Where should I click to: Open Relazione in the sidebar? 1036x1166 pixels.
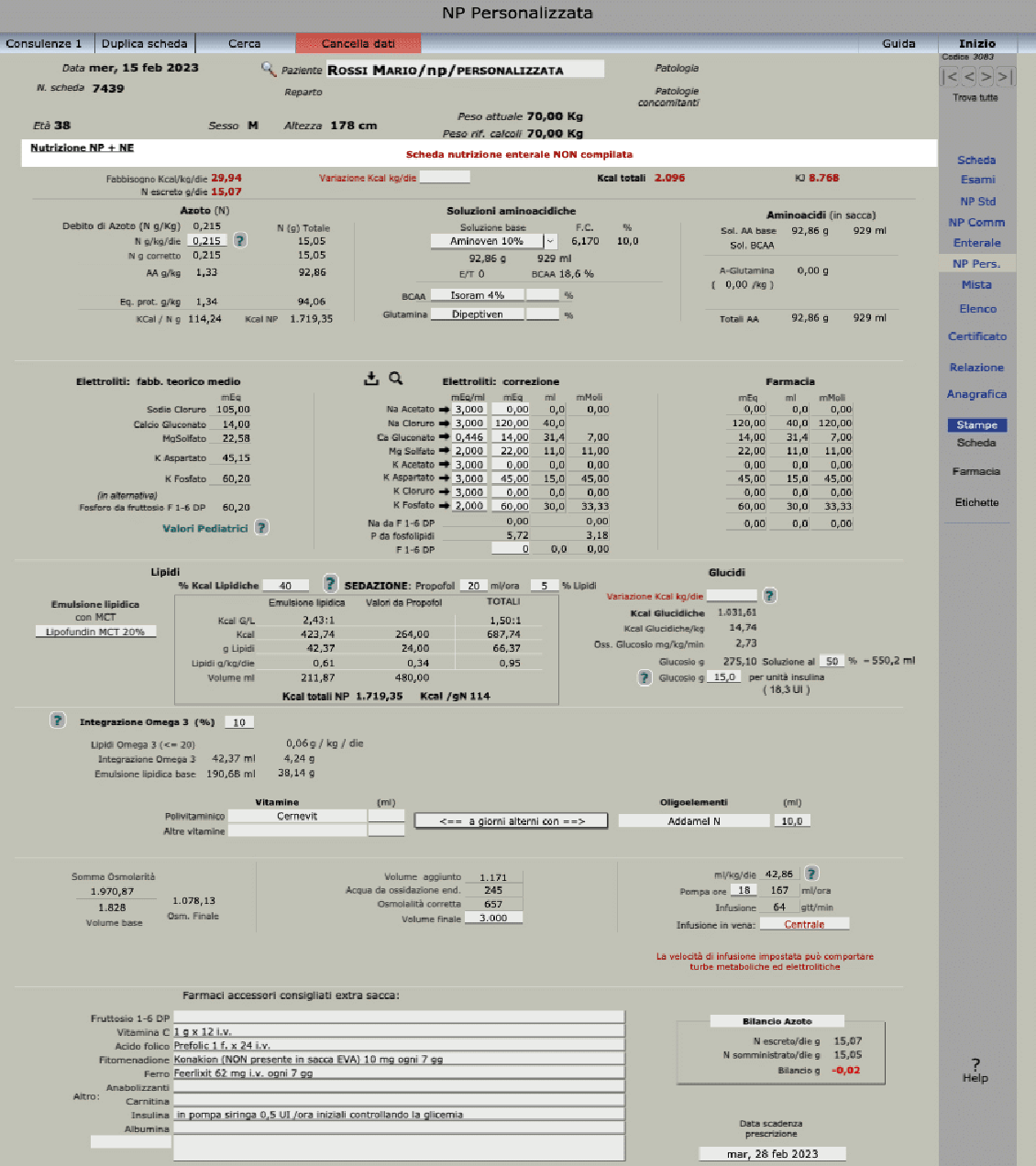[976, 368]
